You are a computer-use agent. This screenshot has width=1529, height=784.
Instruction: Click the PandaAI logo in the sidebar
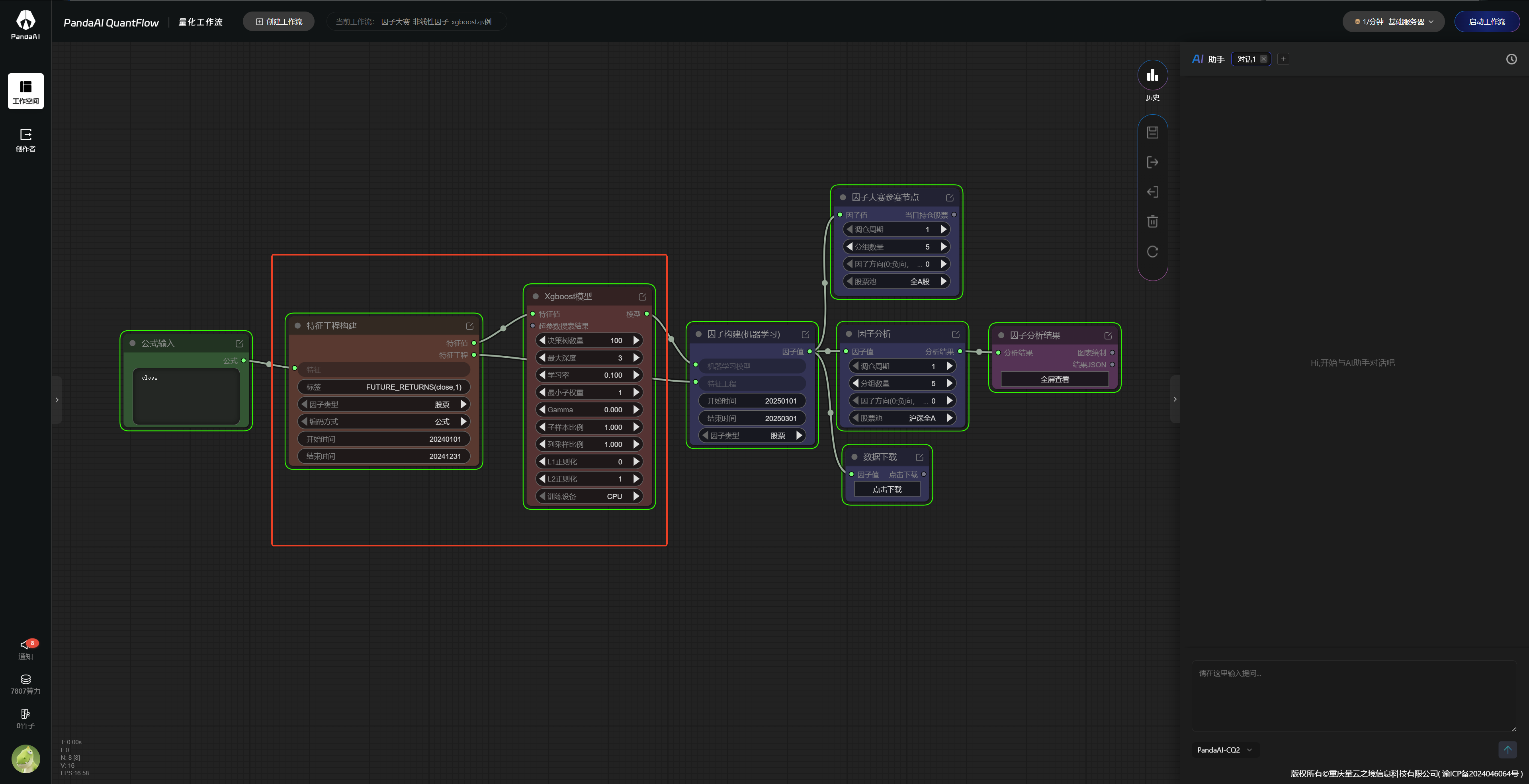coord(25,25)
